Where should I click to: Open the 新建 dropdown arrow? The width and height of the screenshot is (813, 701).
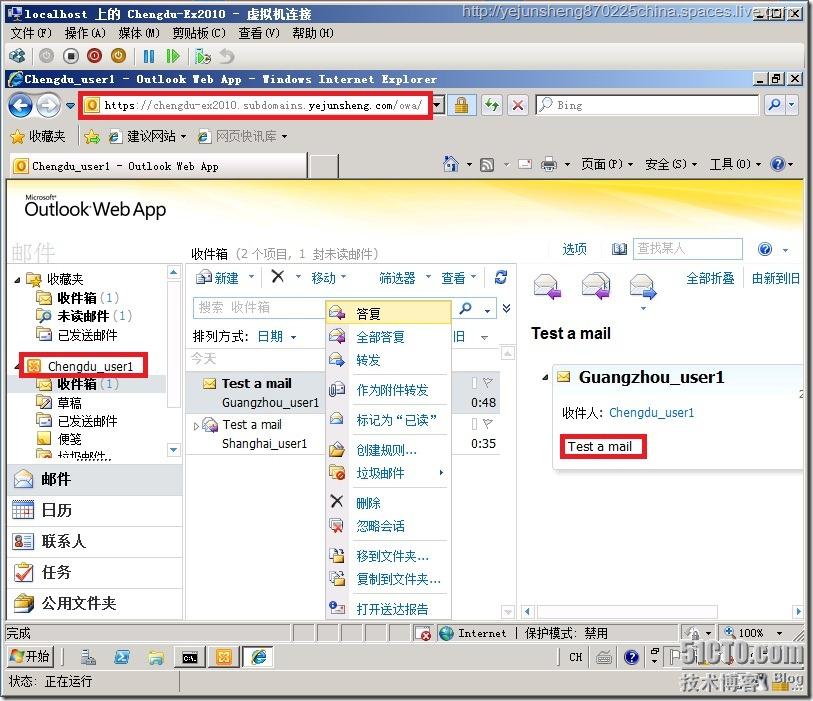tap(251, 277)
